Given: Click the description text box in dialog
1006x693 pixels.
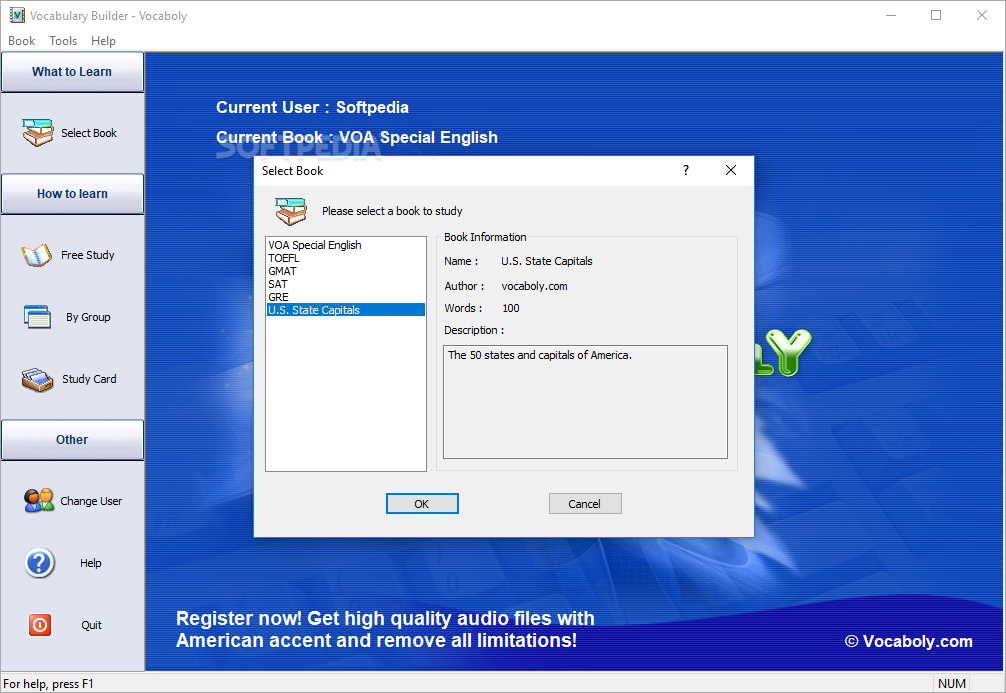Looking at the screenshot, I should coord(585,402).
